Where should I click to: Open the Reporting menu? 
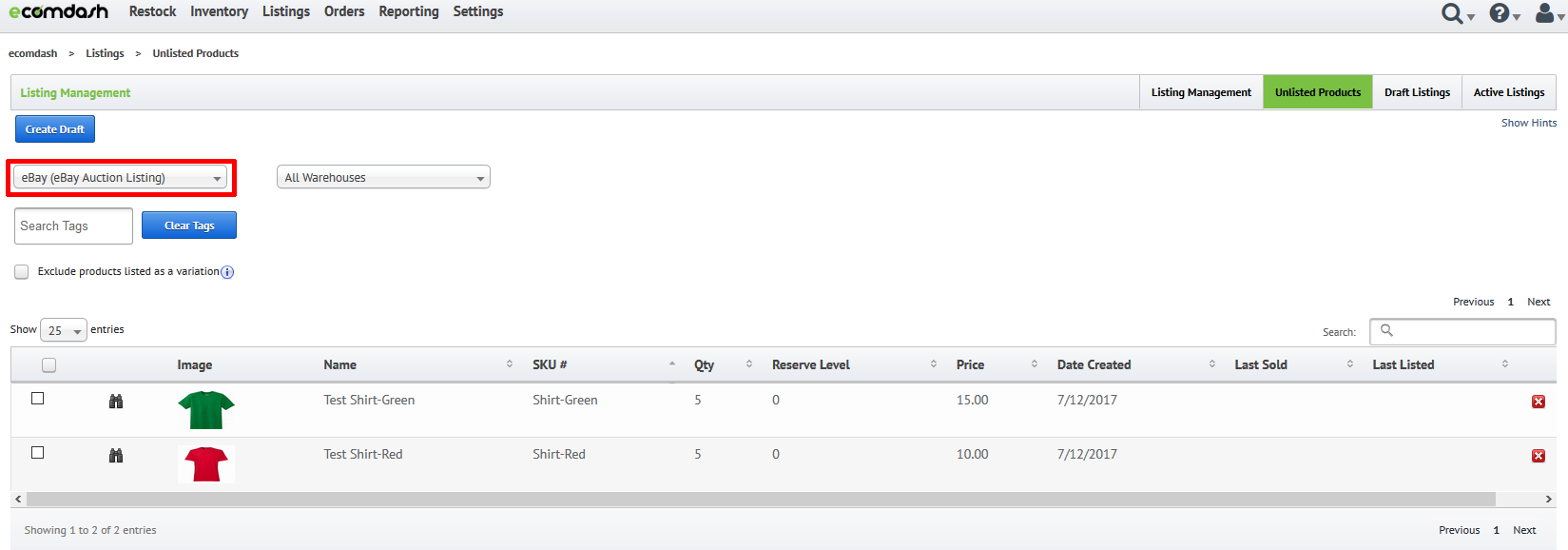coord(409,11)
